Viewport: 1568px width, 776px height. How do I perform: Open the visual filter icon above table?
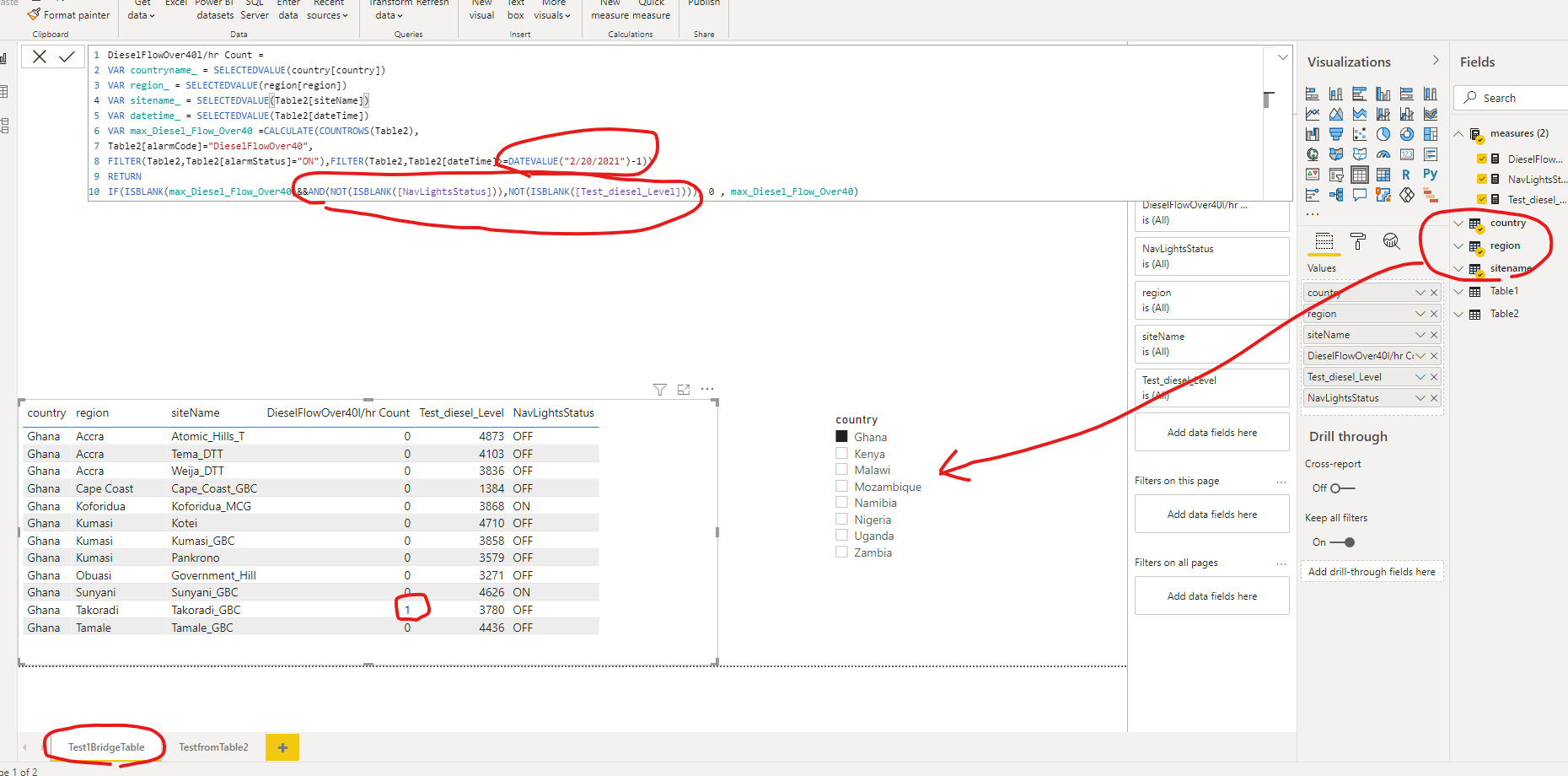(x=660, y=390)
